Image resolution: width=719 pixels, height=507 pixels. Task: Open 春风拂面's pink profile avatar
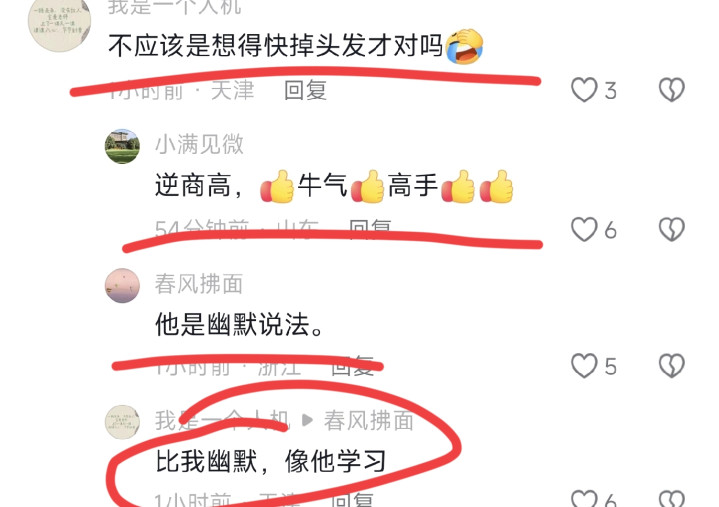122,286
